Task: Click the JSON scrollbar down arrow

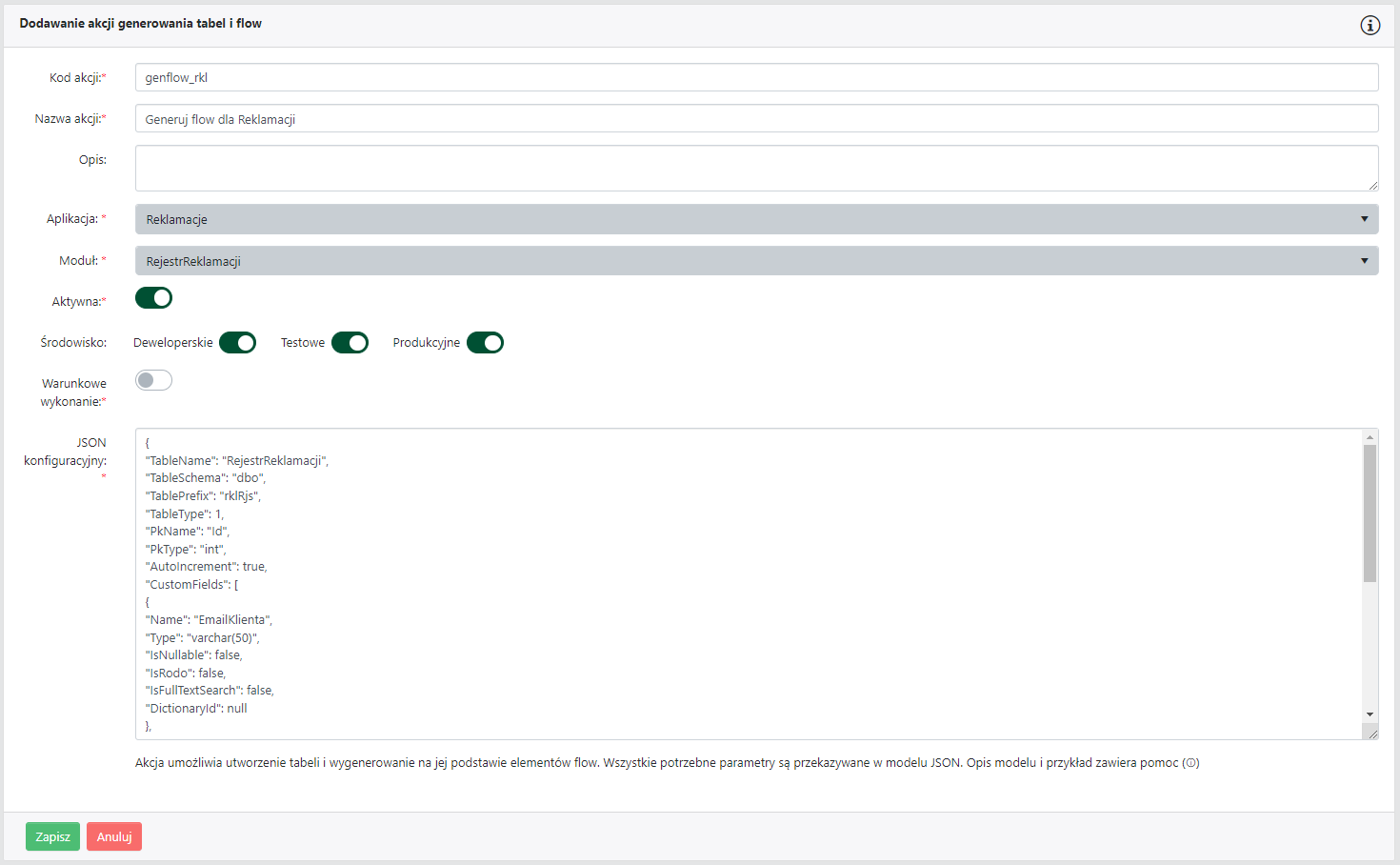Action: [x=1370, y=714]
